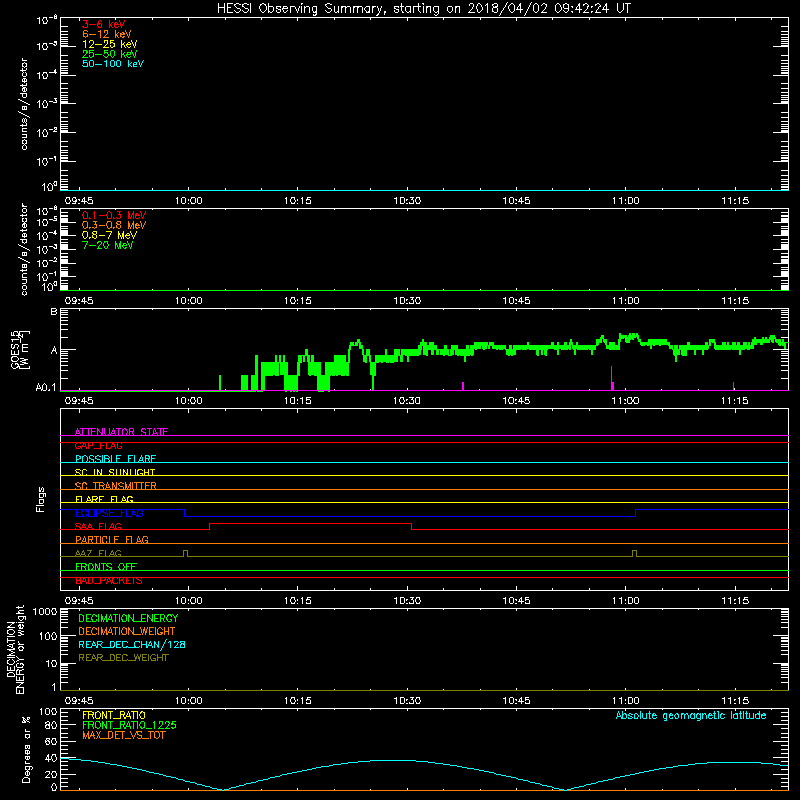Click the 12-25 keV legend label

click(109, 44)
